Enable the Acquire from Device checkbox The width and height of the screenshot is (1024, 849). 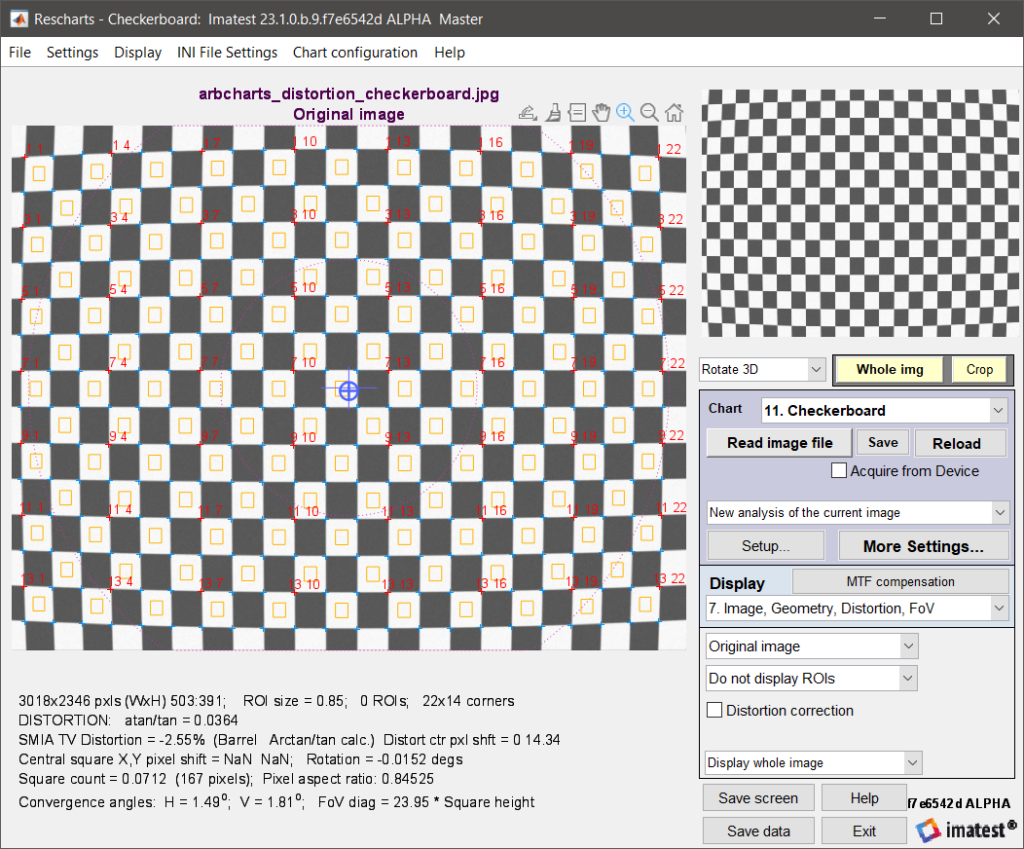(839, 471)
